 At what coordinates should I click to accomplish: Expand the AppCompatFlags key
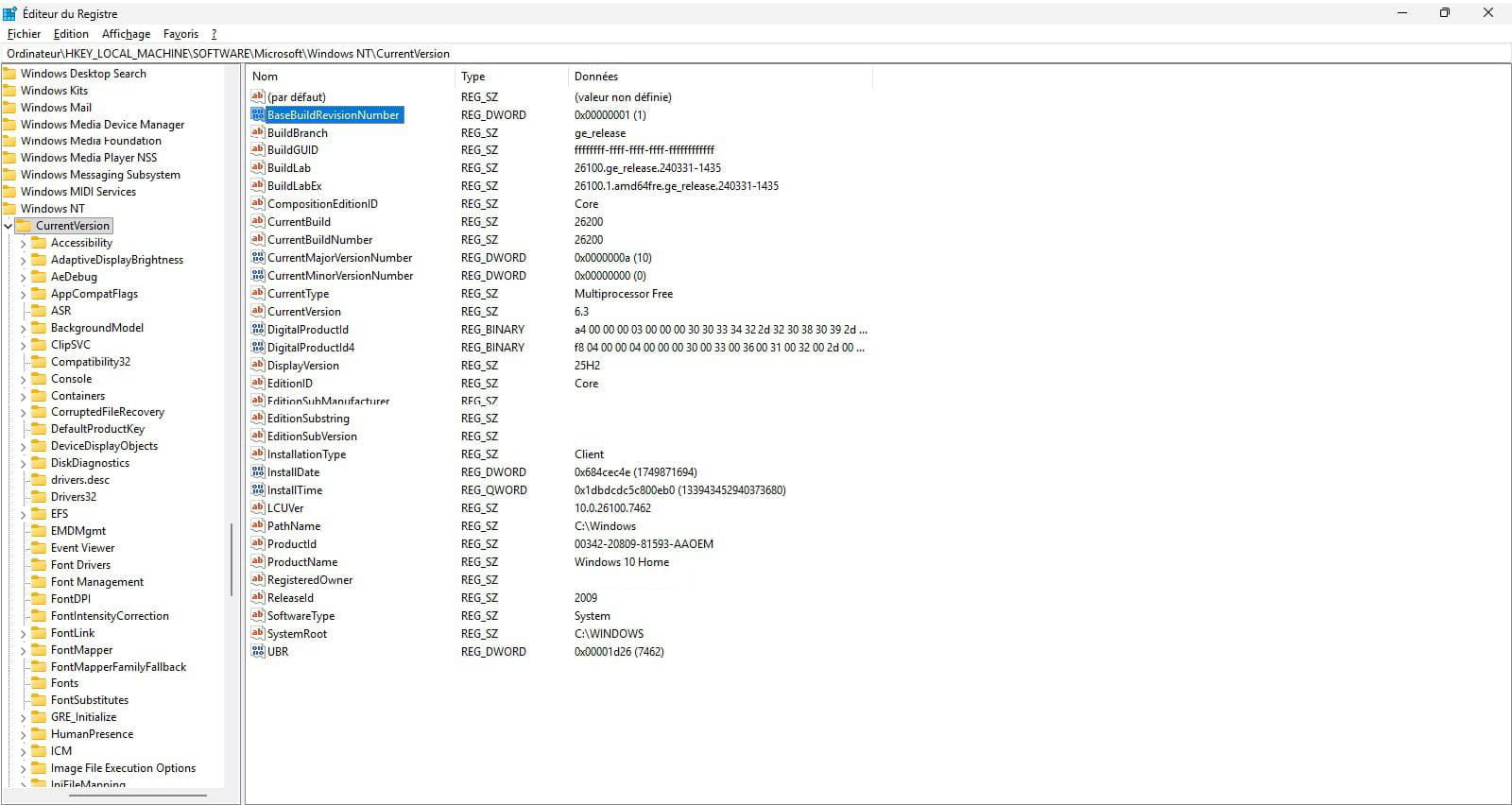point(23,294)
